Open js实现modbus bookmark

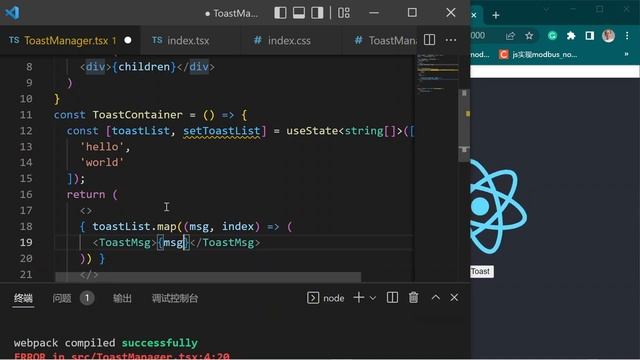[538, 54]
